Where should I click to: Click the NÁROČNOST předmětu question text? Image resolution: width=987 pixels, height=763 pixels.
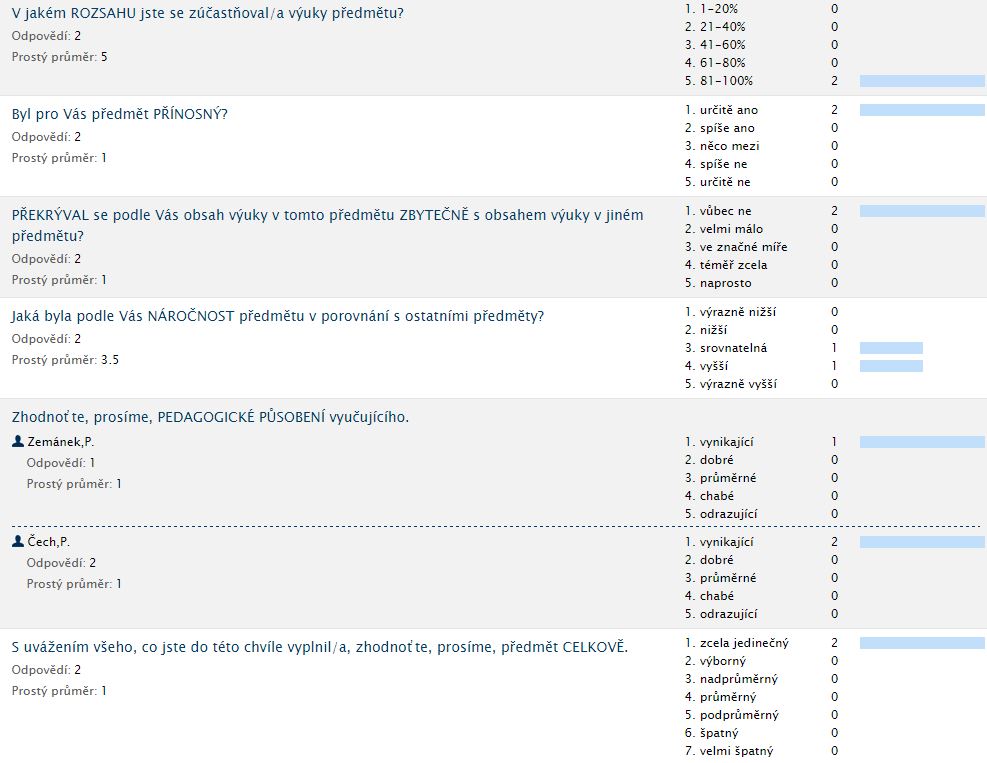[x=278, y=316]
